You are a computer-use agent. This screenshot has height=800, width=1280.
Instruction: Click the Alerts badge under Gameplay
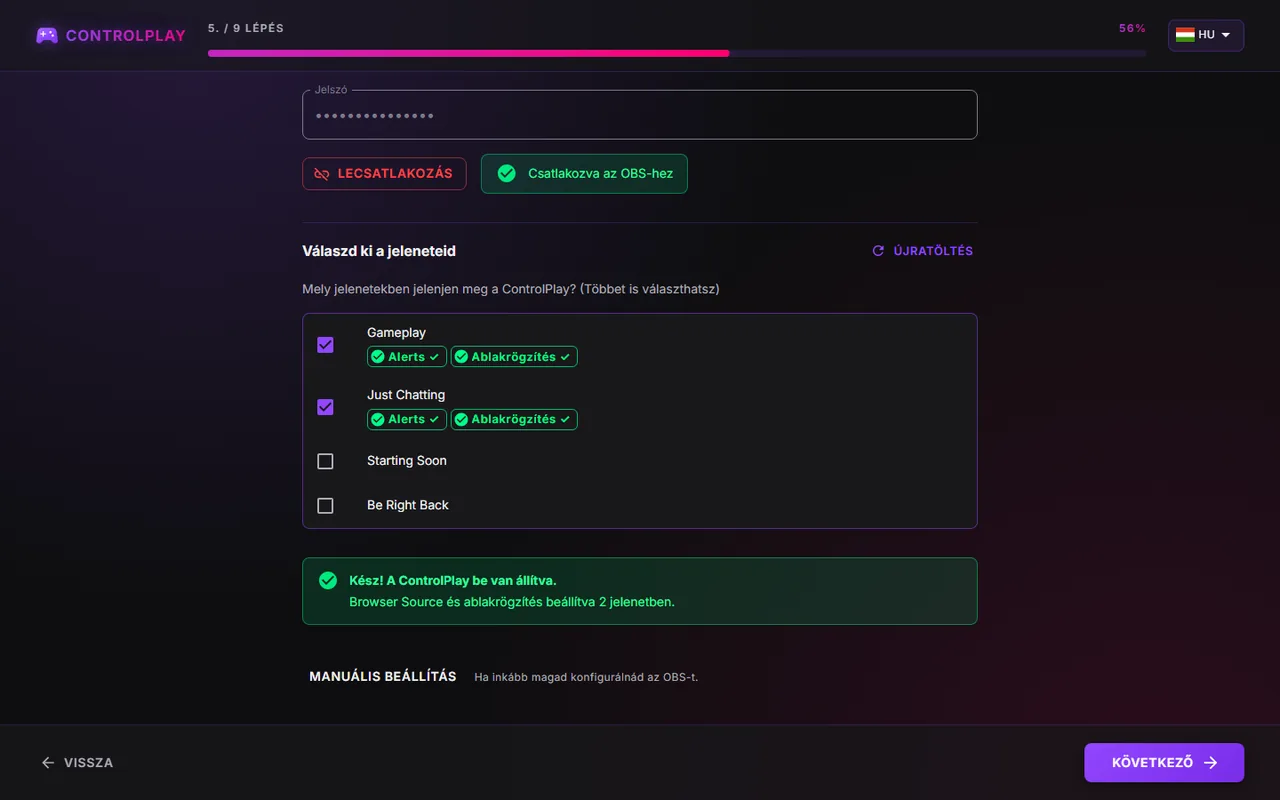coord(406,357)
